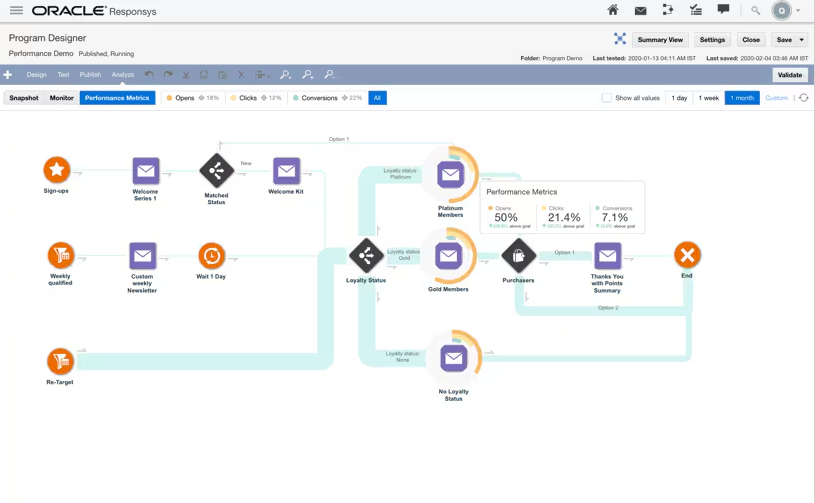Open the speech bubble messages icon
The width and height of the screenshot is (815, 503).
tap(723, 10)
